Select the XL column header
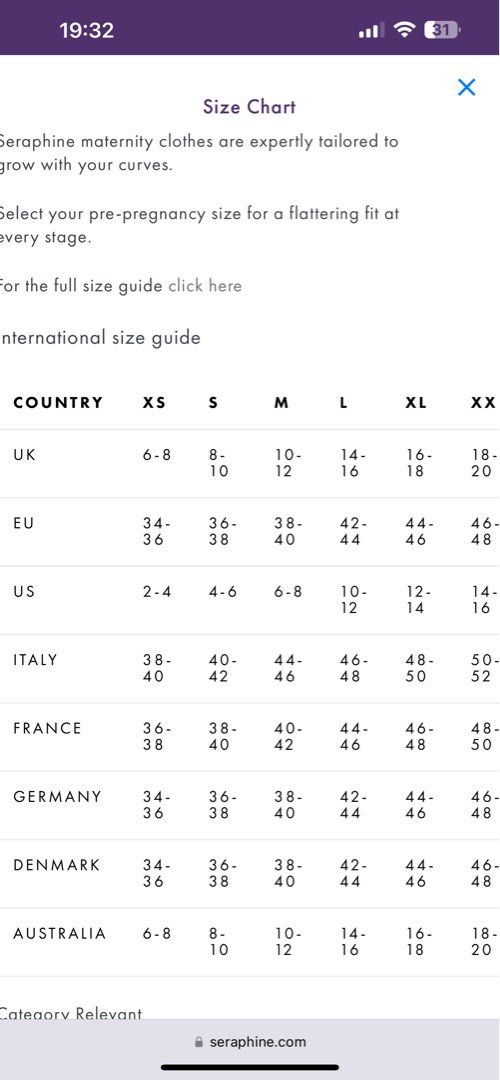The width and height of the screenshot is (500, 1080). 416,402
